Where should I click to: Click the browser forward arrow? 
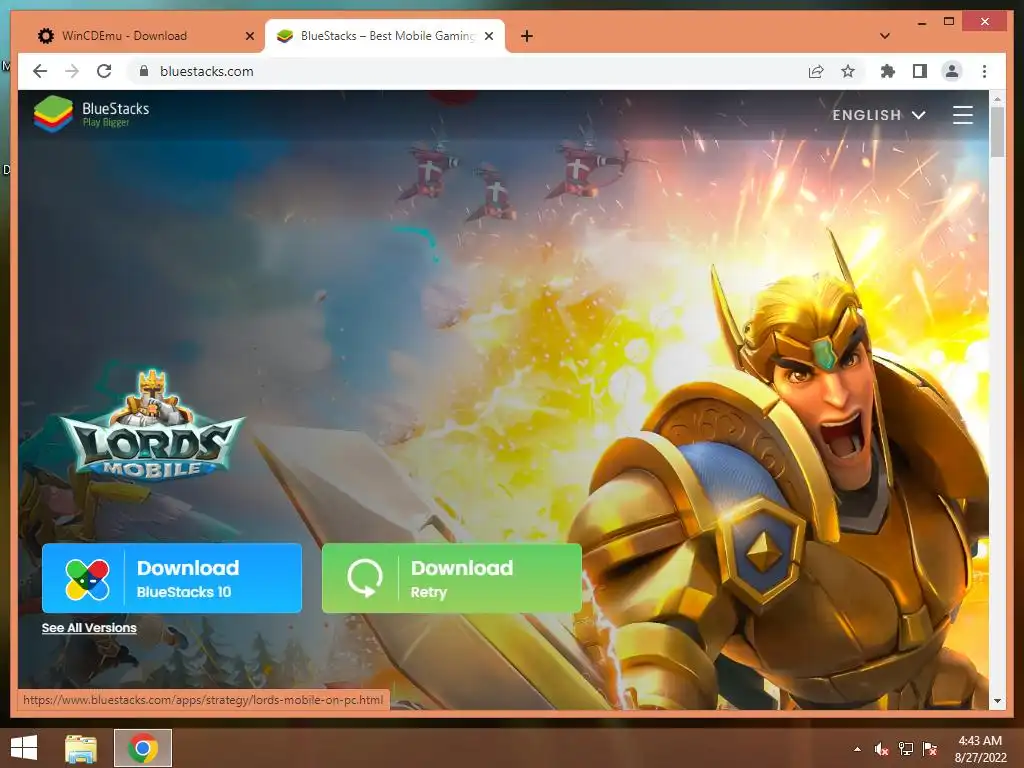coord(72,71)
